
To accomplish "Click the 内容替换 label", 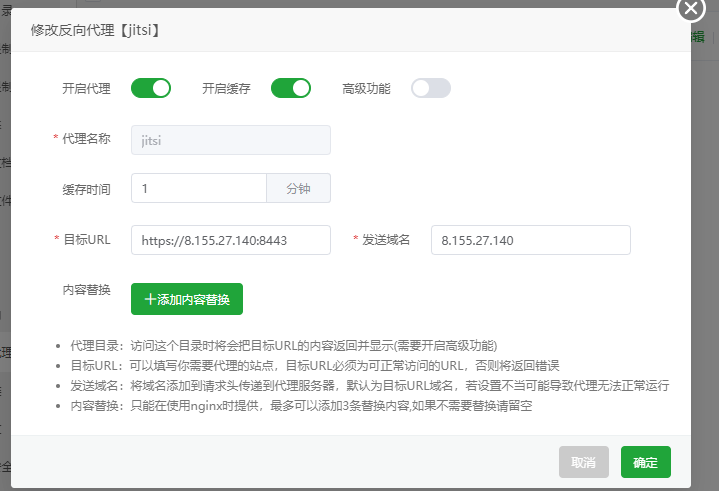I will click(x=86, y=290).
